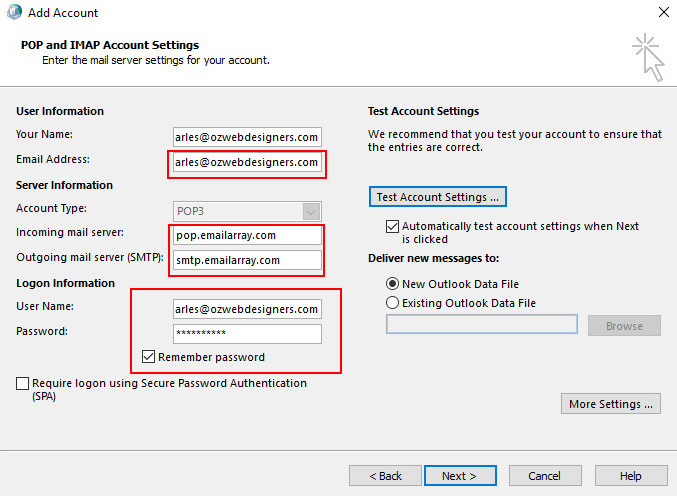Click the Test Account Settings button
677x496 pixels.
437,197
